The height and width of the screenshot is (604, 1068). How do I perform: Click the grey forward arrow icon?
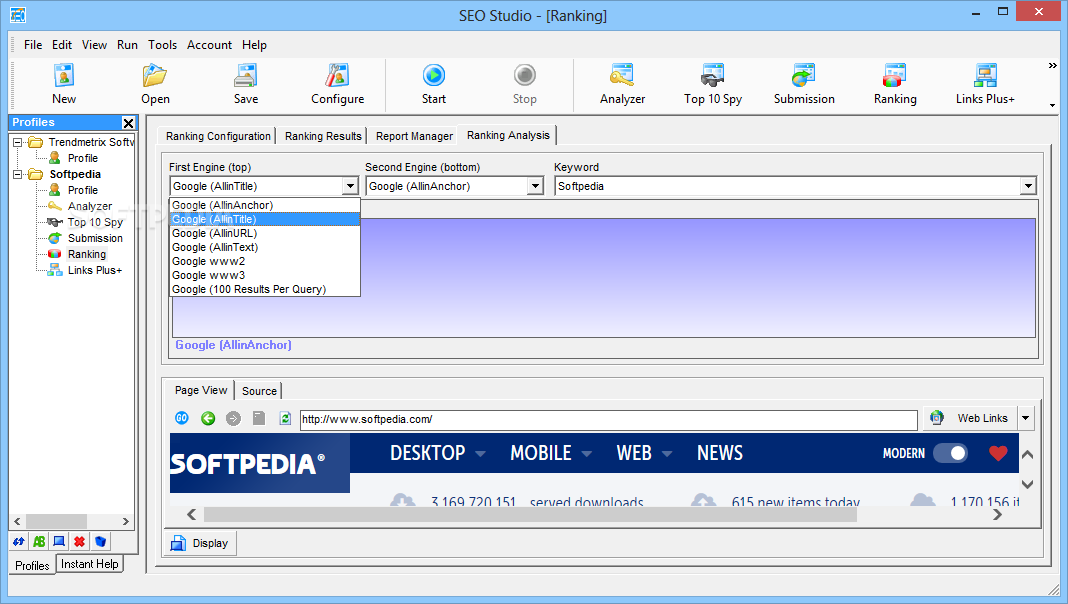click(233, 418)
